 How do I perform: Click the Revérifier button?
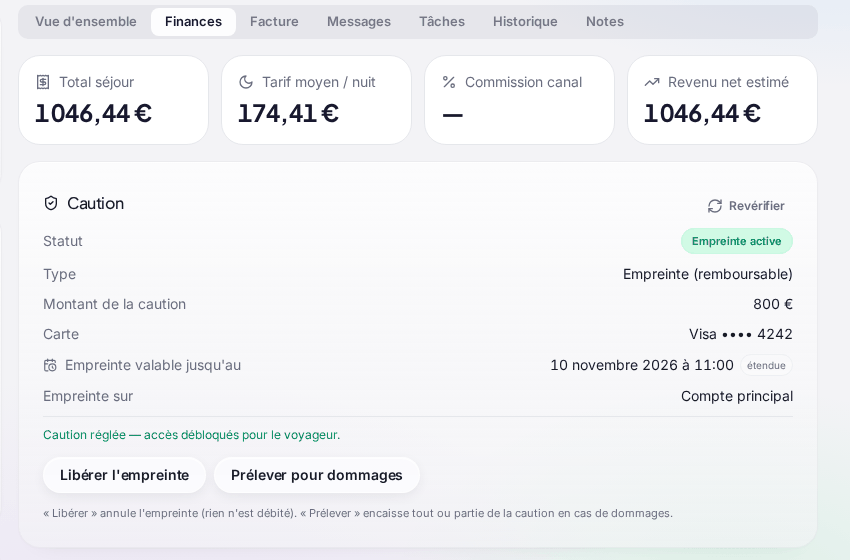coord(746,206)
